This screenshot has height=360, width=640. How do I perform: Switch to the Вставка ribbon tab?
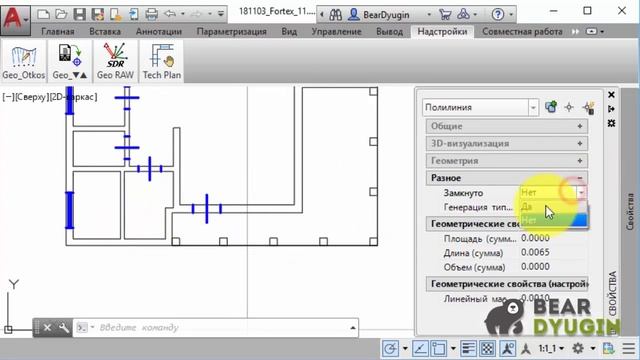105,31
